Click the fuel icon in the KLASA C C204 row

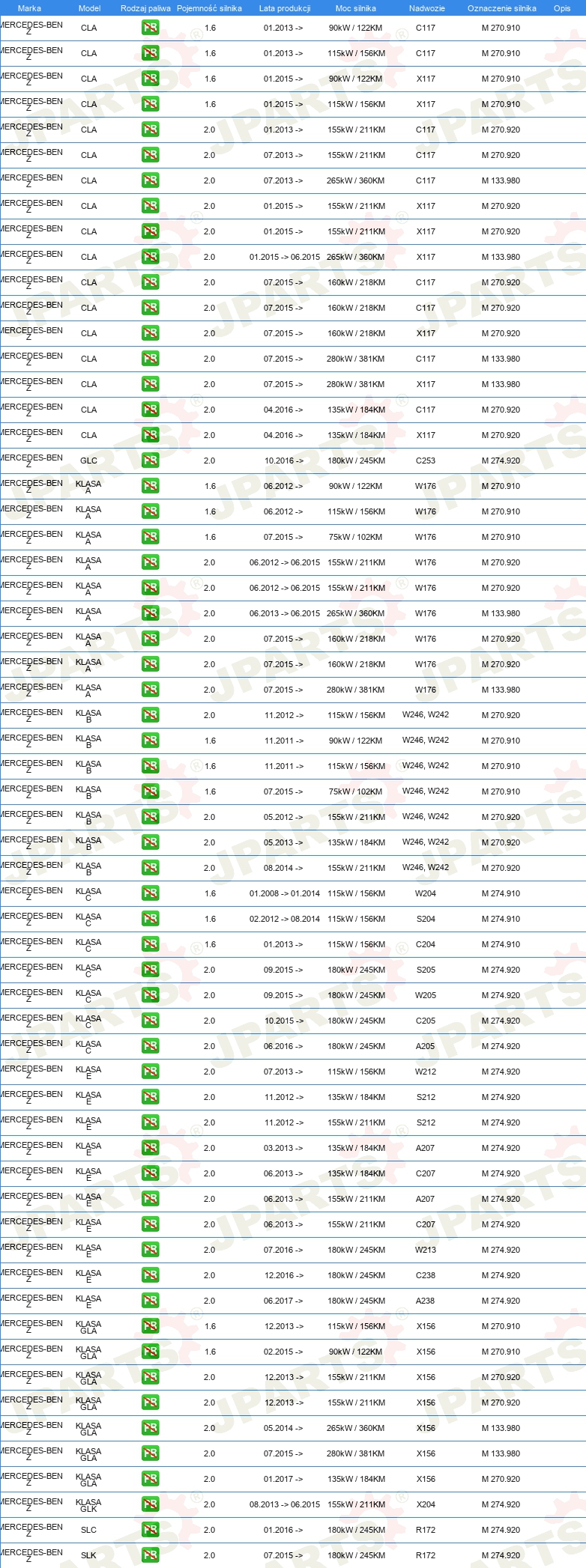click(150, 944)
